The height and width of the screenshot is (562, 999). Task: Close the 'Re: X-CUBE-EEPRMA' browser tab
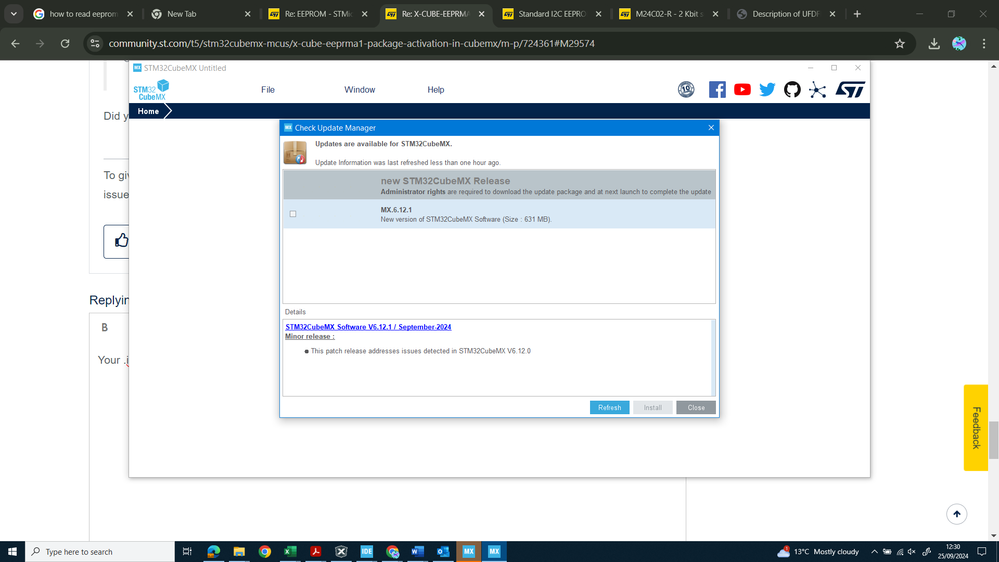pos(482,14)
